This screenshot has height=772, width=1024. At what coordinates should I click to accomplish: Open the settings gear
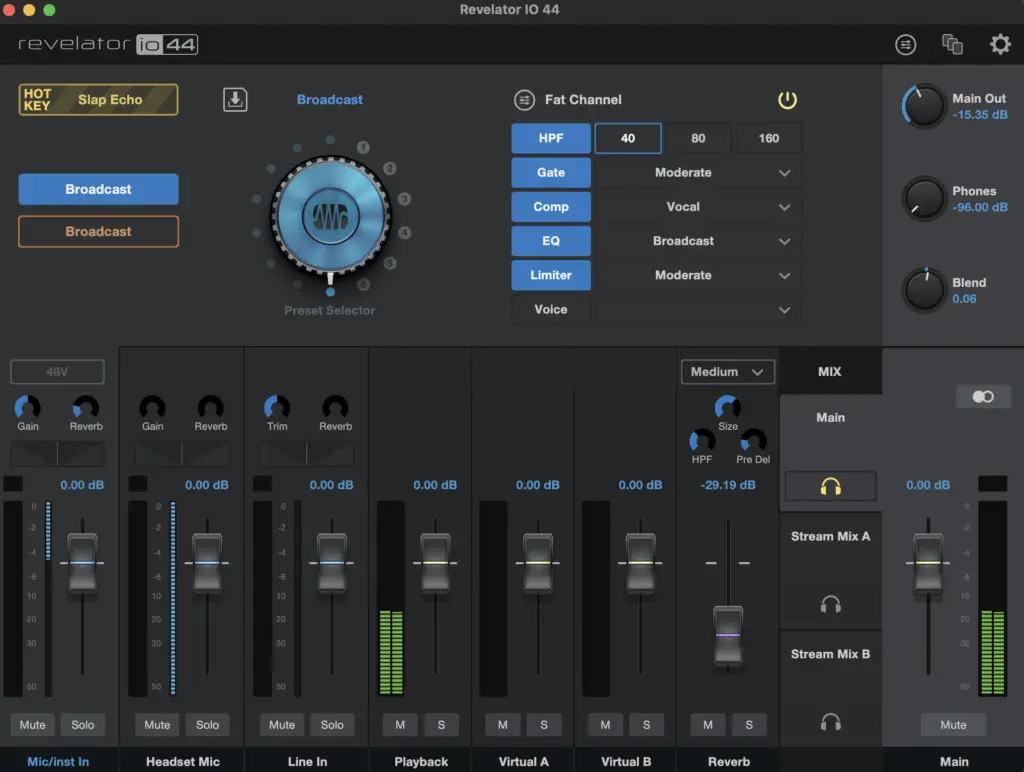point(1000,44)
